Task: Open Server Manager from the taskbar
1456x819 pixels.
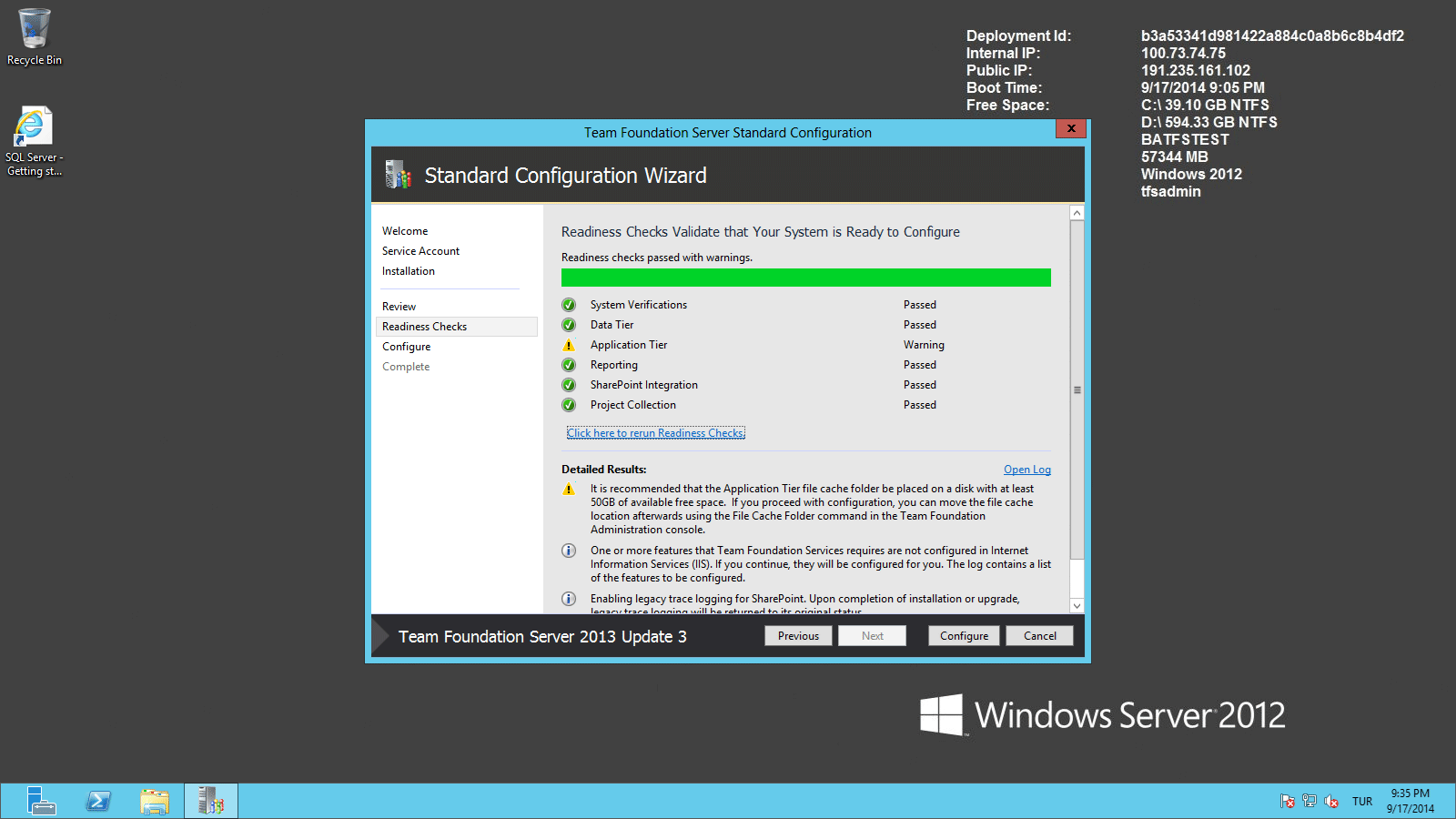Action: click(41, 801)
